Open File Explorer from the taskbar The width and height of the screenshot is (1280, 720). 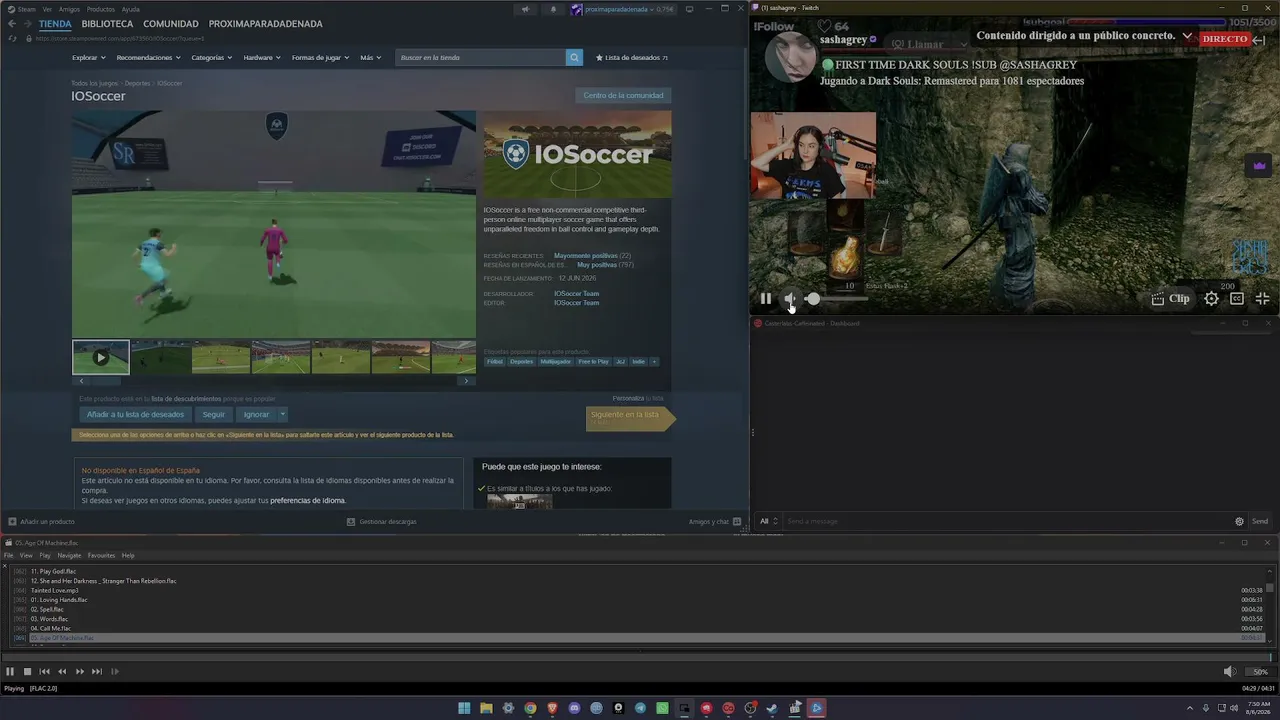(x=486, y=708)
